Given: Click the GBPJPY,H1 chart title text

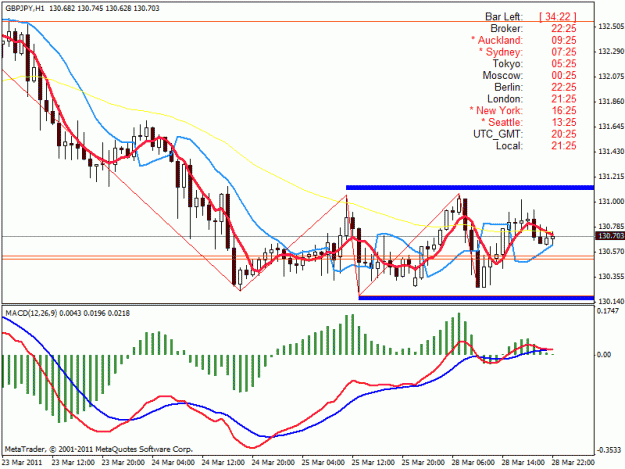Looking at the screenshot, I should pos(82,8).
